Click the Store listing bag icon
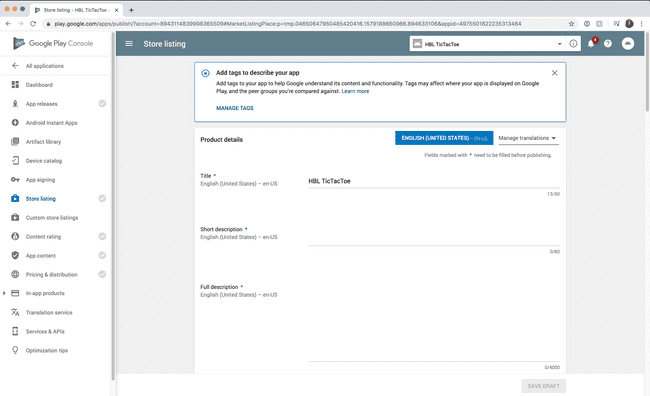 click(15, 198)
